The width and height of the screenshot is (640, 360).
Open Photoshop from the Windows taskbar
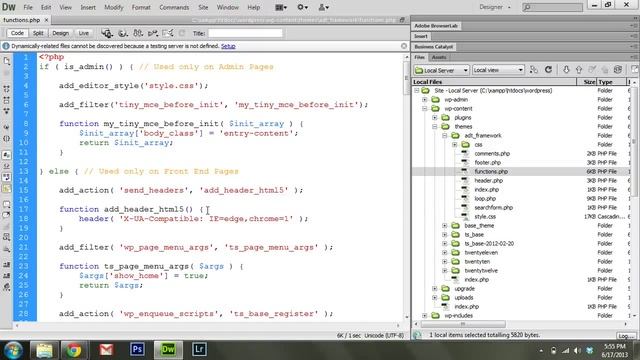pyautogui.click(x=137, y=350)
